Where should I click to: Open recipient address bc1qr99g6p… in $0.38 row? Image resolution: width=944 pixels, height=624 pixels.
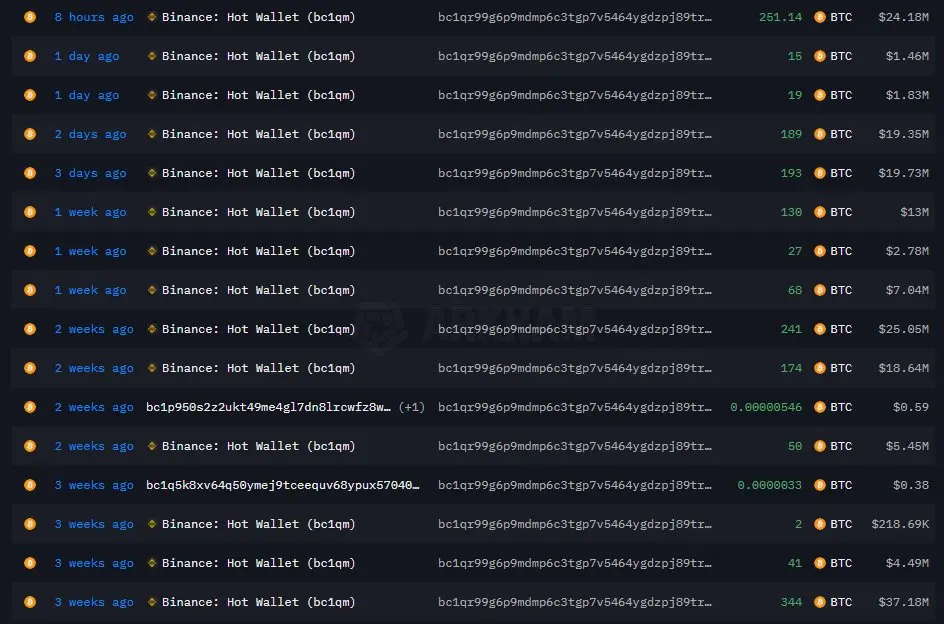pyautogui.click(x=575, y=485)
